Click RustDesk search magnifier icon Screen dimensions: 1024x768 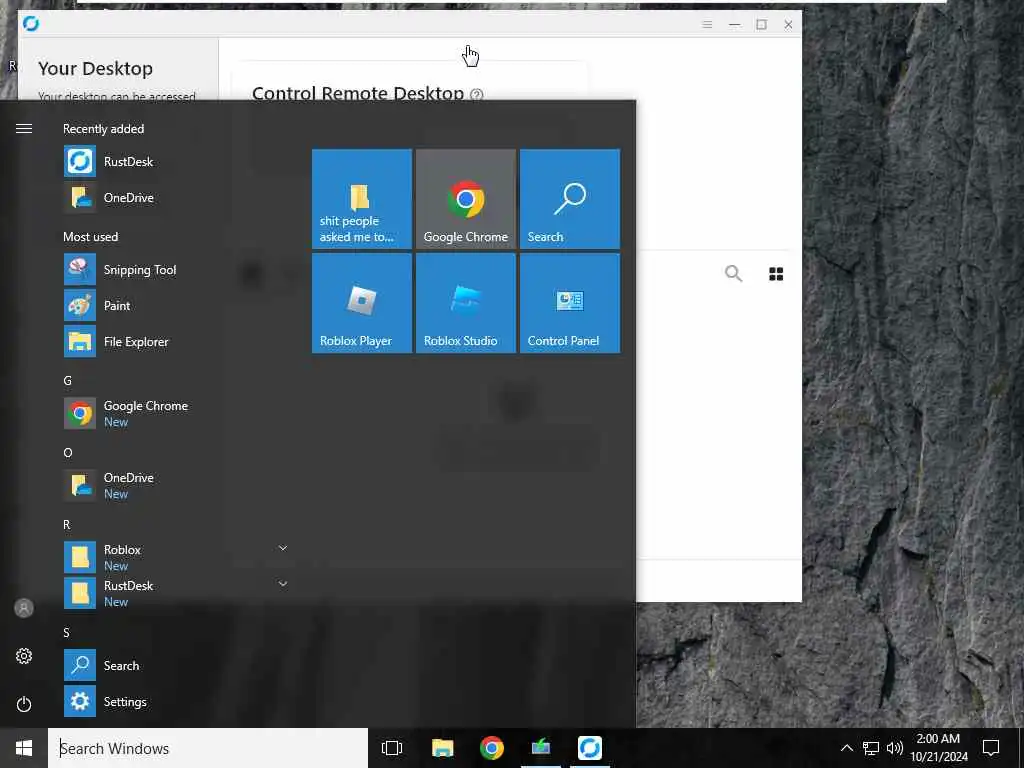(x=733, y=273)
